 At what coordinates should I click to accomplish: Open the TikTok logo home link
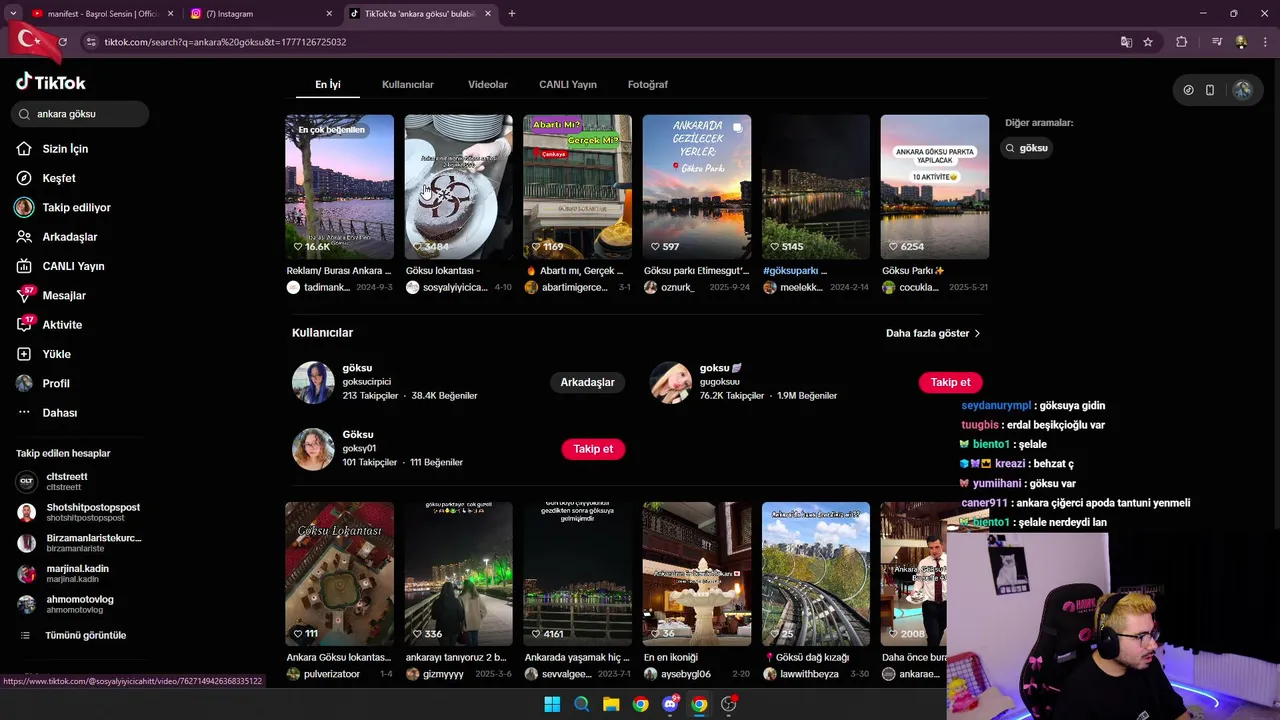coord(51,82)
